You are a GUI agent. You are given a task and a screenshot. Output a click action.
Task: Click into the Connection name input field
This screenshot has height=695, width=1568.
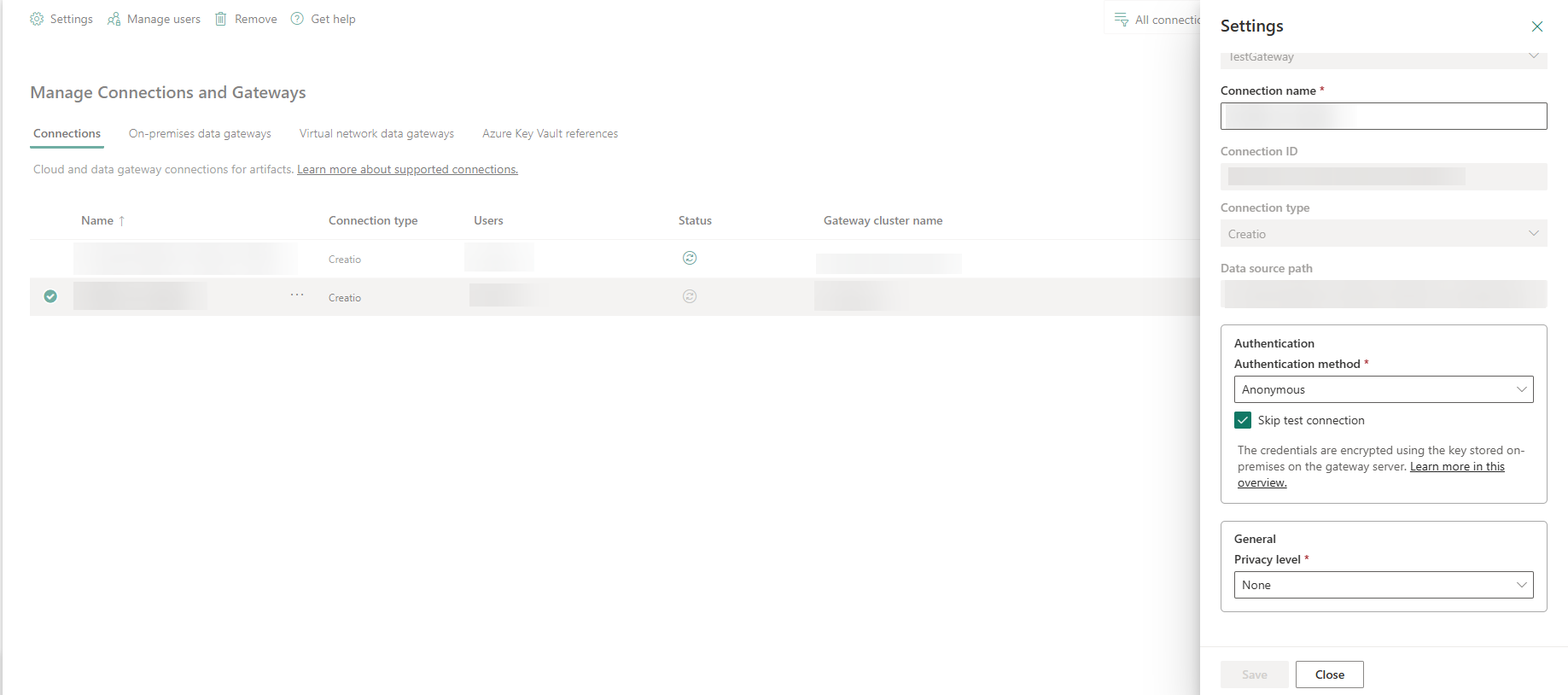(x=1383, y=116)
